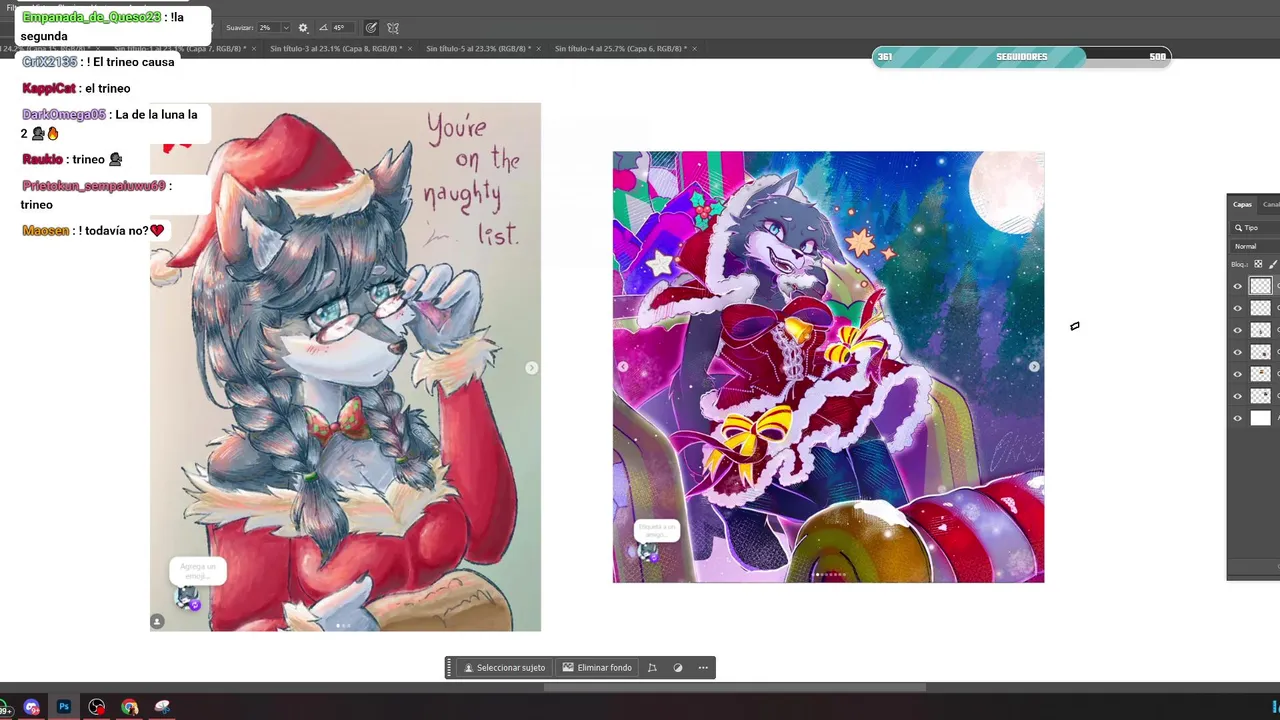The height and width of the screenshot is (720, 1280).
Task: Click the last pinned taskbar app icon
Action: coord(163,707)
